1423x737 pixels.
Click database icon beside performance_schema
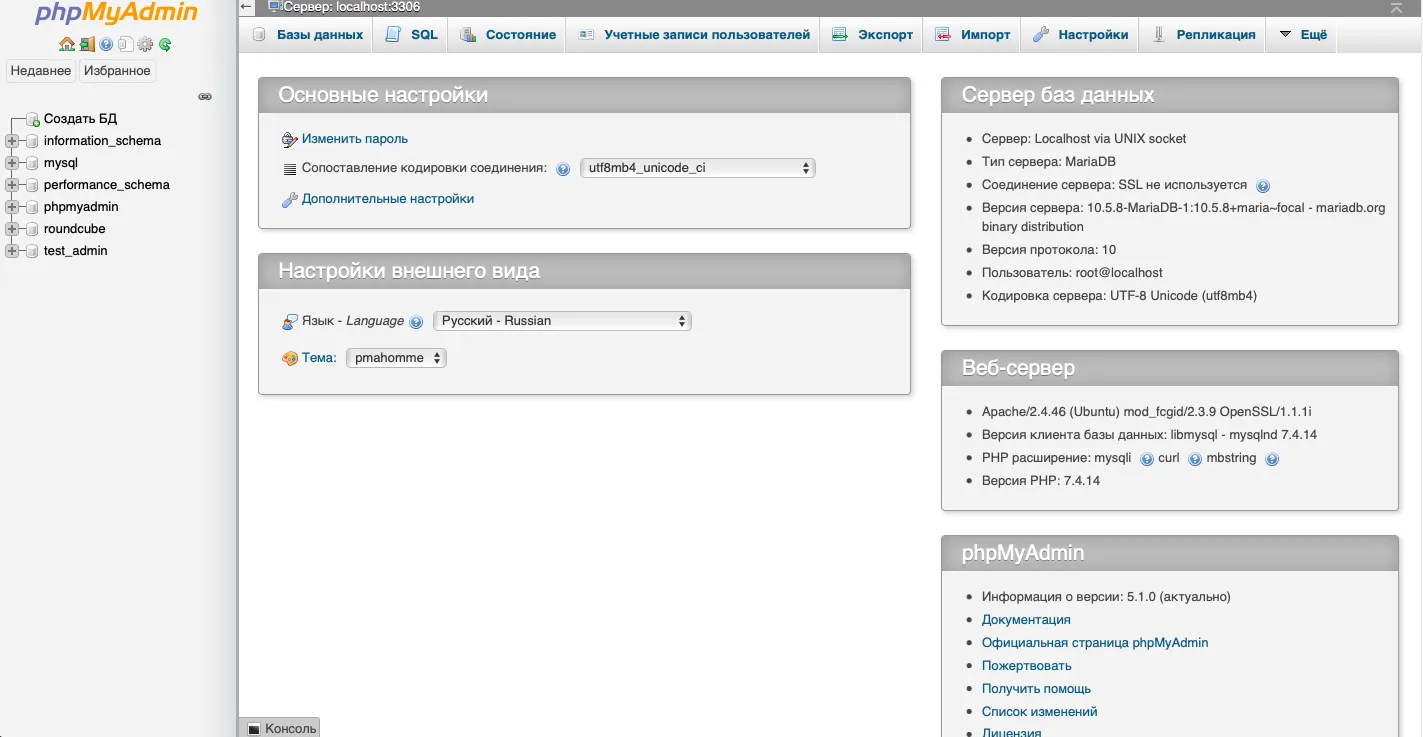(x=32, y=185)
